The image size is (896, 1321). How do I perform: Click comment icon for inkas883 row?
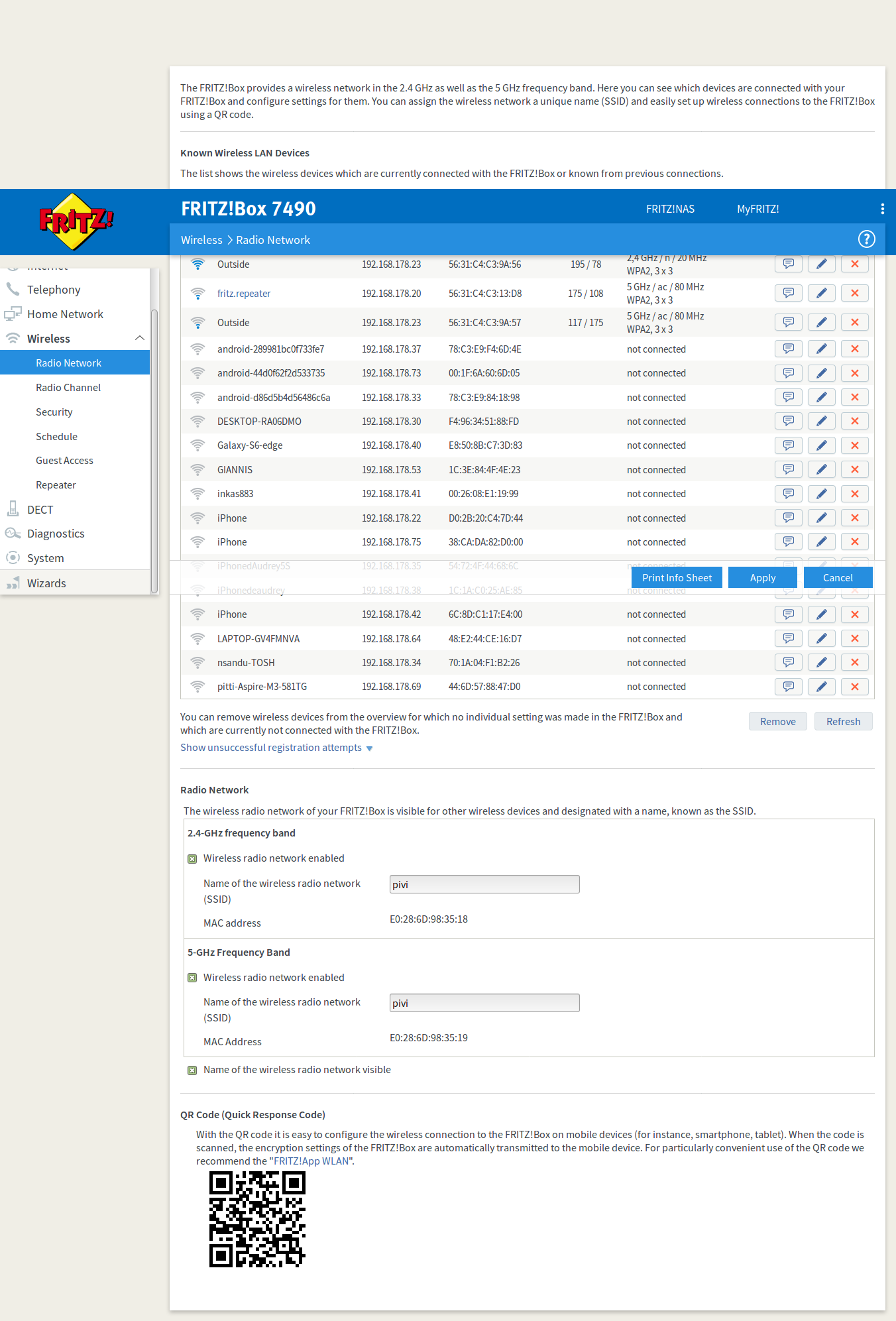pos(788,494)
